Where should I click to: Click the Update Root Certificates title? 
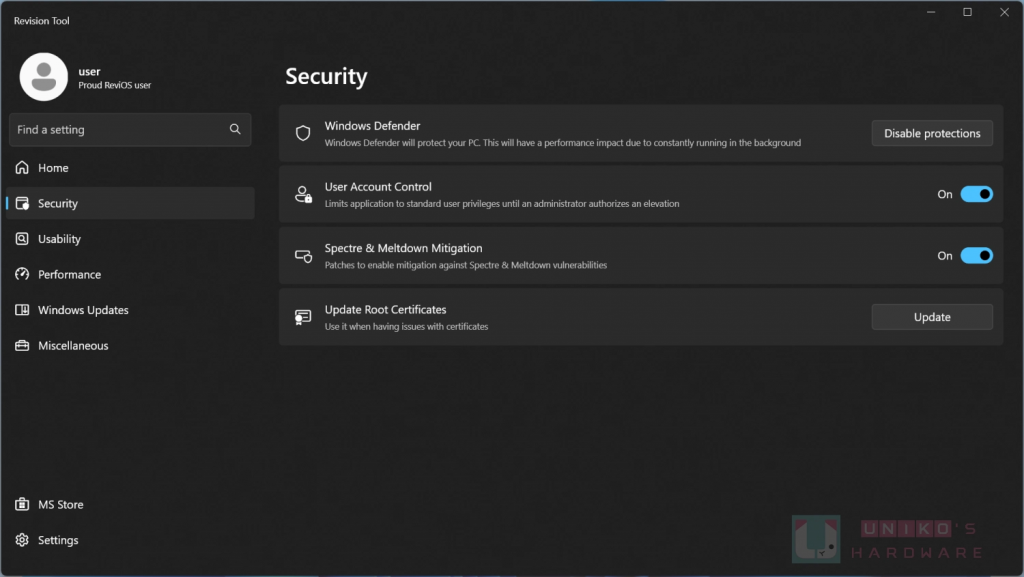[385, 309]
